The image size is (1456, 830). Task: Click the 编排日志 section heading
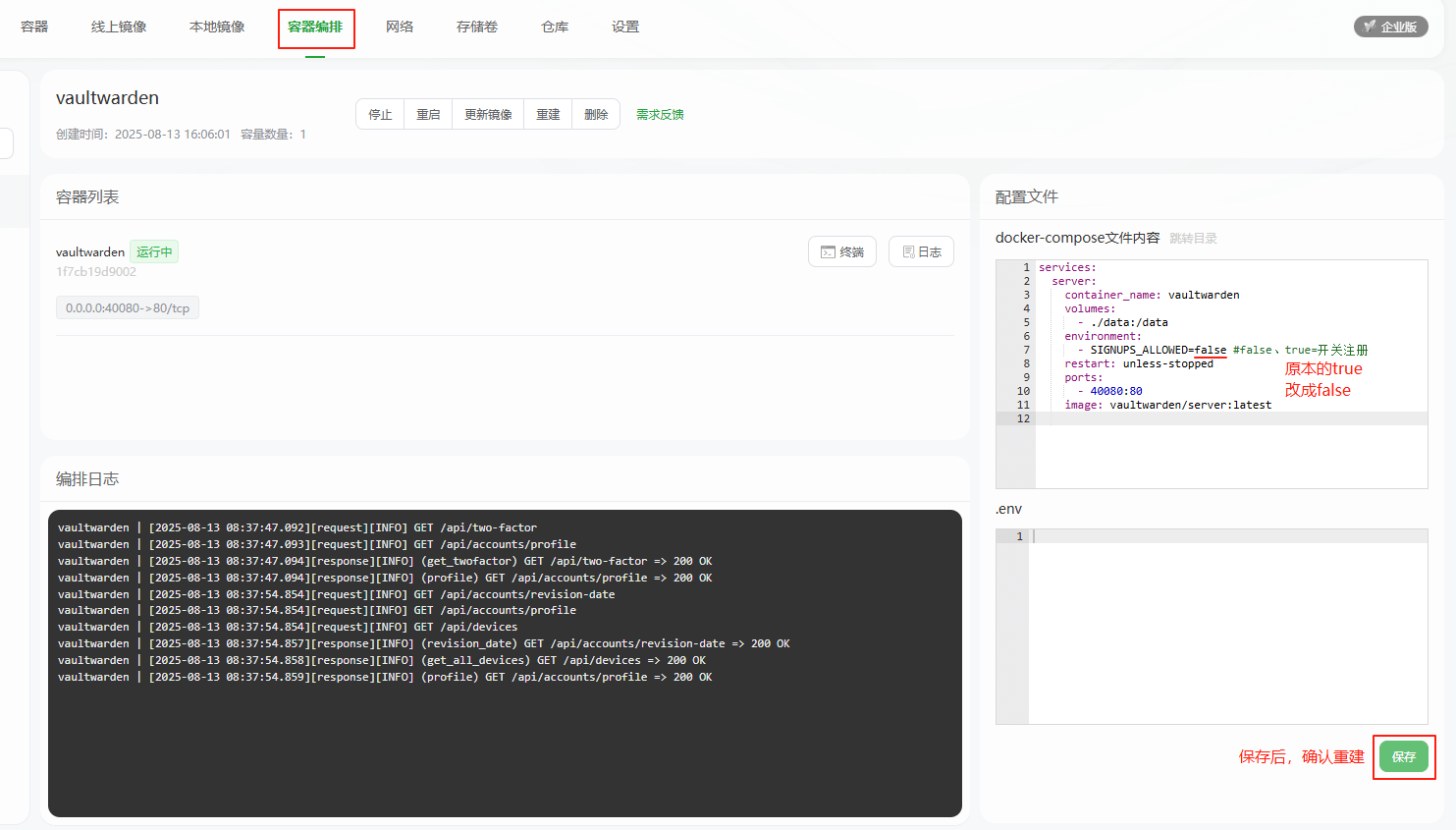pos(87,479)
